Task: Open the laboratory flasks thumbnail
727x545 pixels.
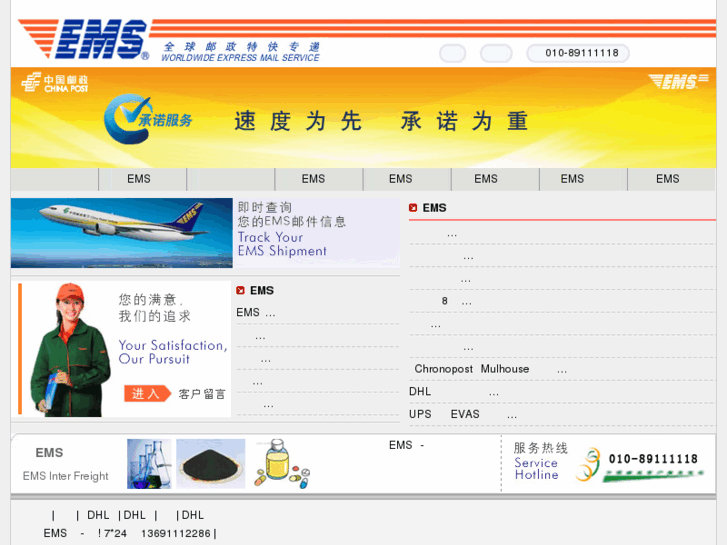Action: coord(149,464)
